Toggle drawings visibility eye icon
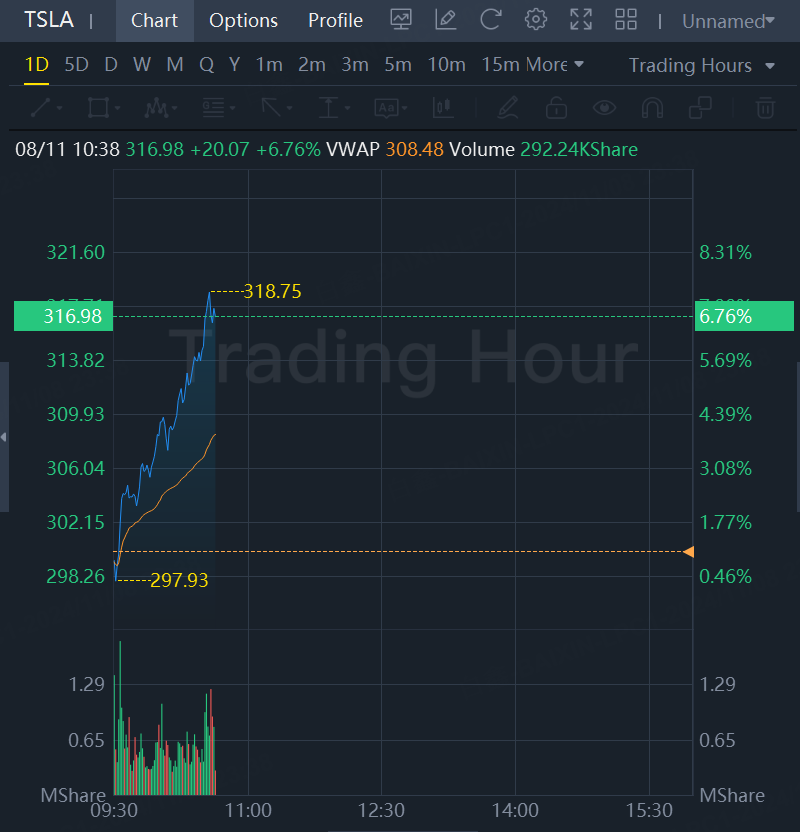This screenshot has width=800, height=832. pos(603,107)
